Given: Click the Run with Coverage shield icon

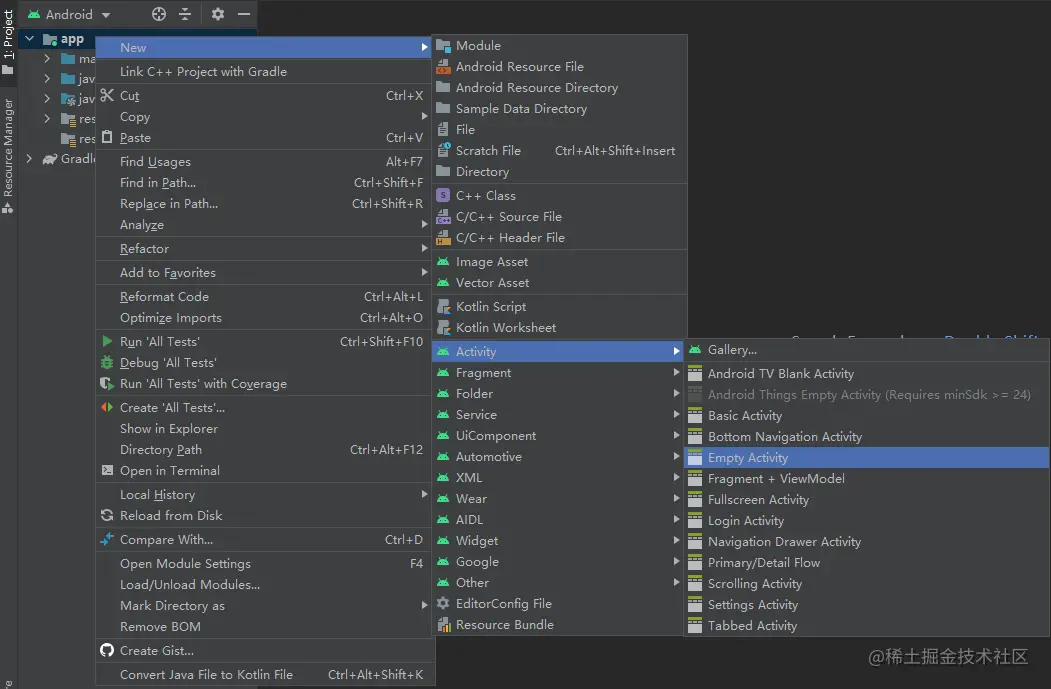Looking at the screenshot, I should coord(107,383).
